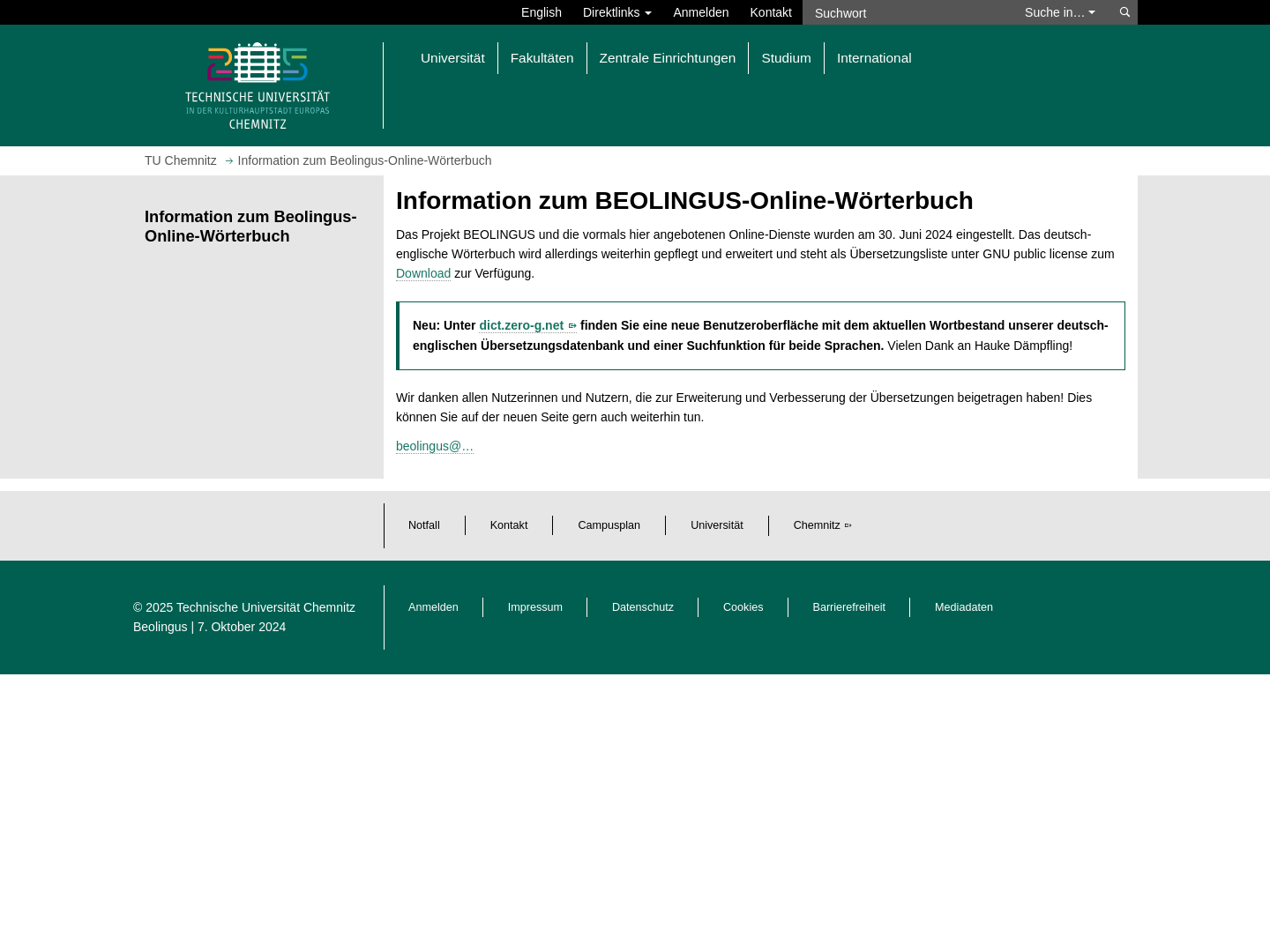Open Kontakt in the gray footer
This screenshot has width=1270, height=952.
click(509, 525)
